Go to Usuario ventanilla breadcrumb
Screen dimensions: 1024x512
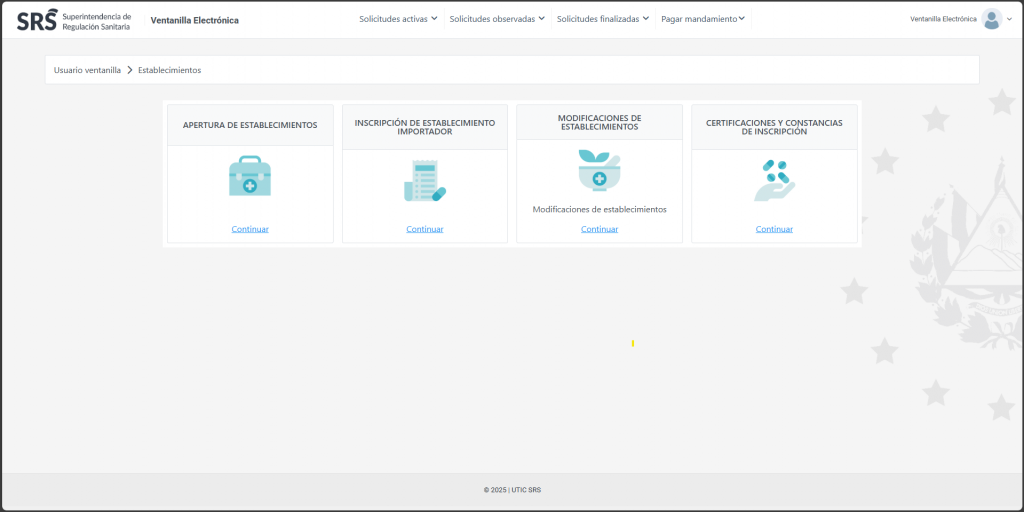(x=87, y=70)
